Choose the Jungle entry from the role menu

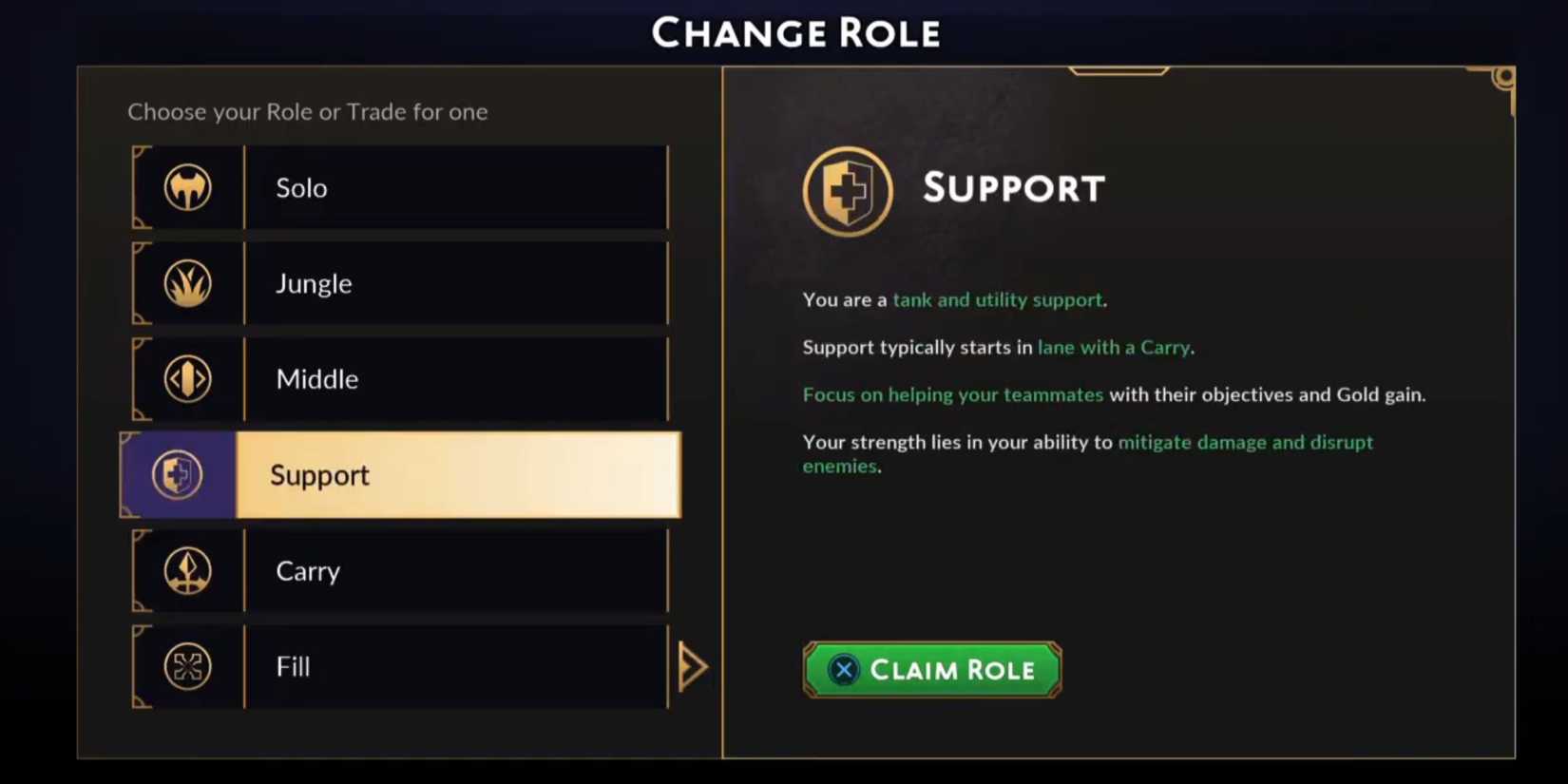point(399,282)
